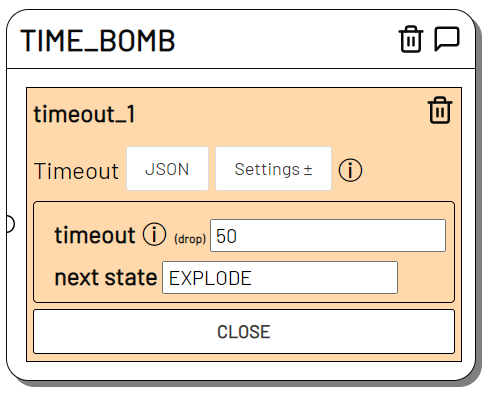The image size is (486, 394).
Task: Remove timeout_1 using its trash icon
Action: (x=440, y=110)
